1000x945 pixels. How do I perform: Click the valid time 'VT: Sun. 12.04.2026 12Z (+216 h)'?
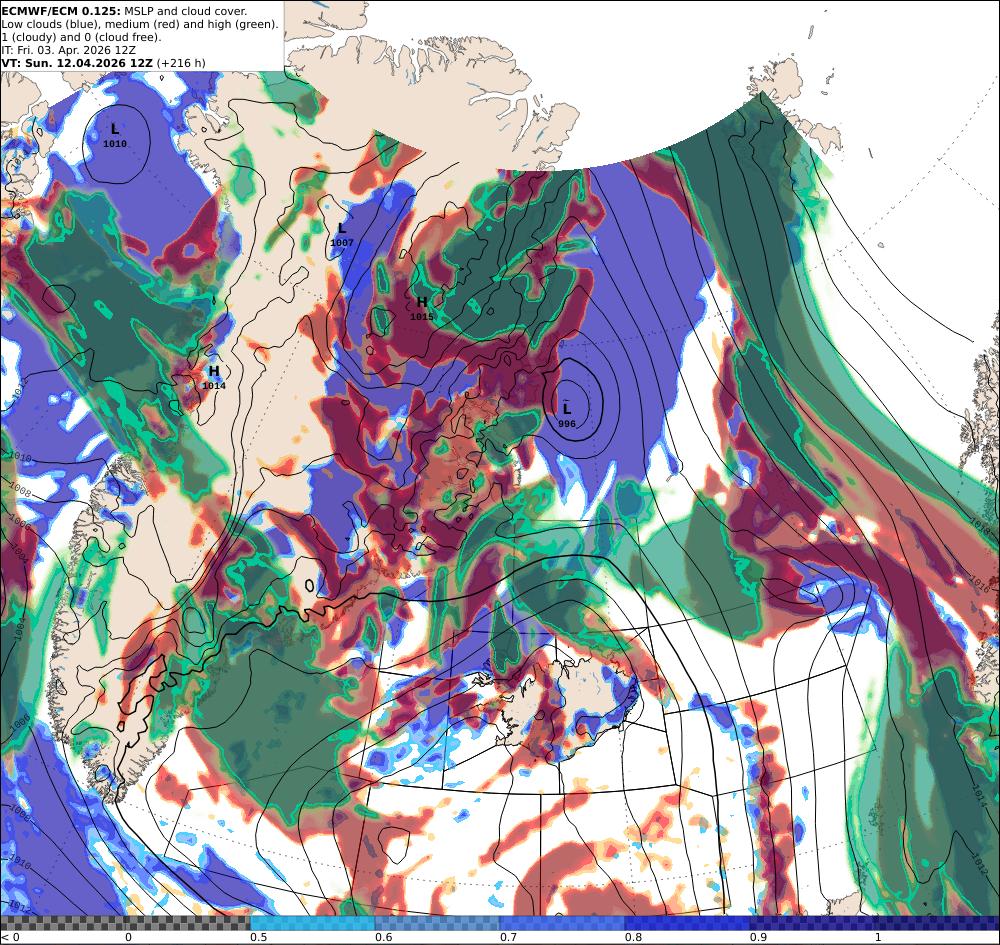103,63
